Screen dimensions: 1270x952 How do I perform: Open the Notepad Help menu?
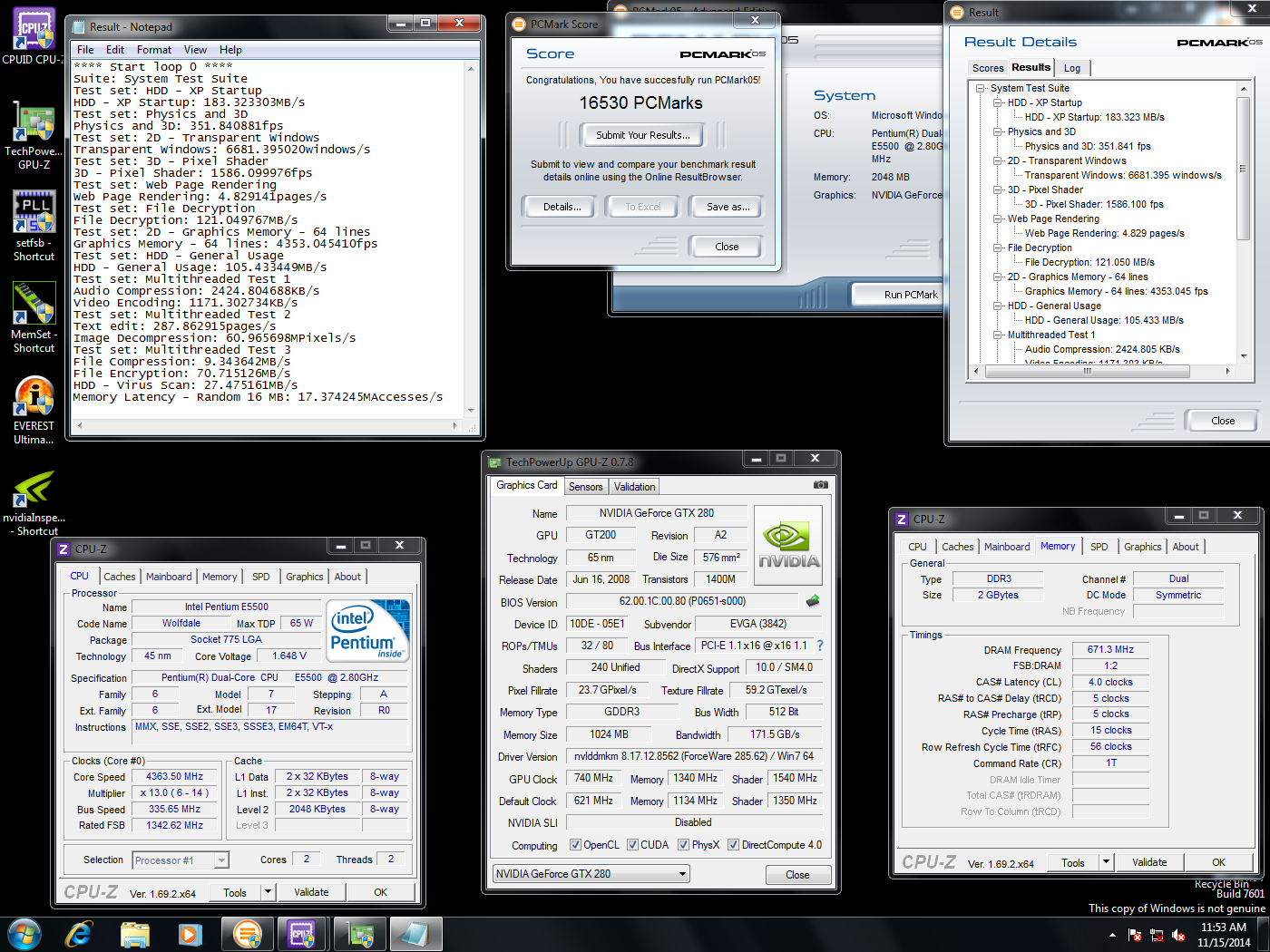click(230, 50)
